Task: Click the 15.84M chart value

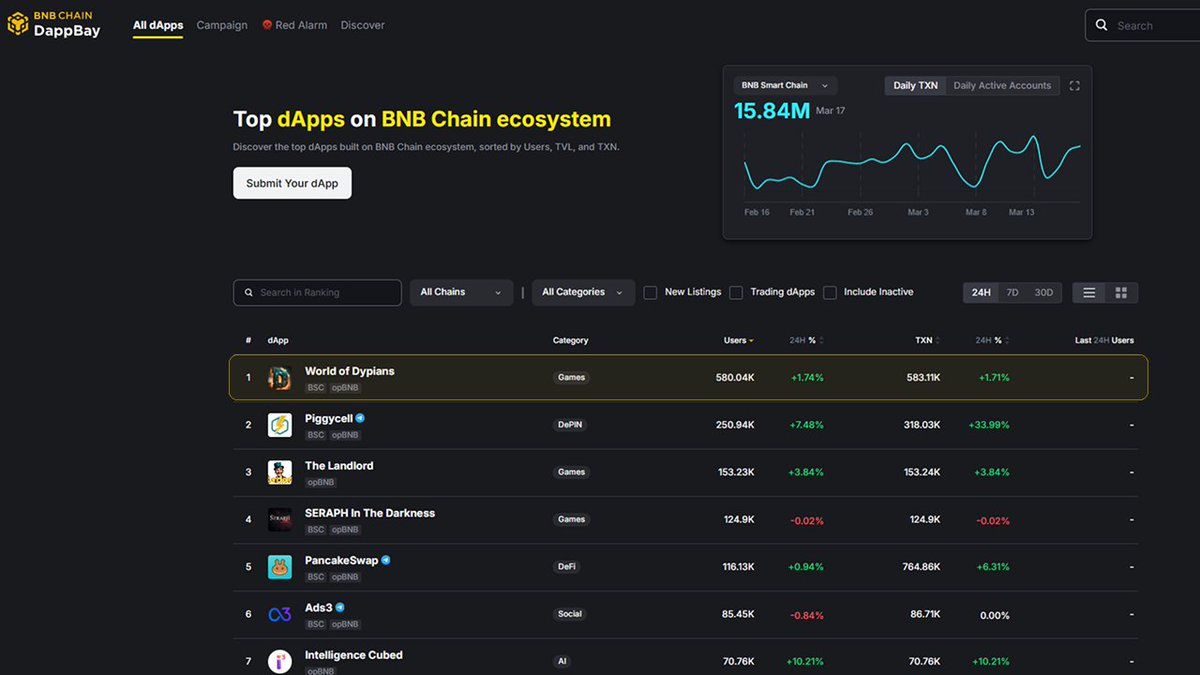Action: tap(772, 111)
